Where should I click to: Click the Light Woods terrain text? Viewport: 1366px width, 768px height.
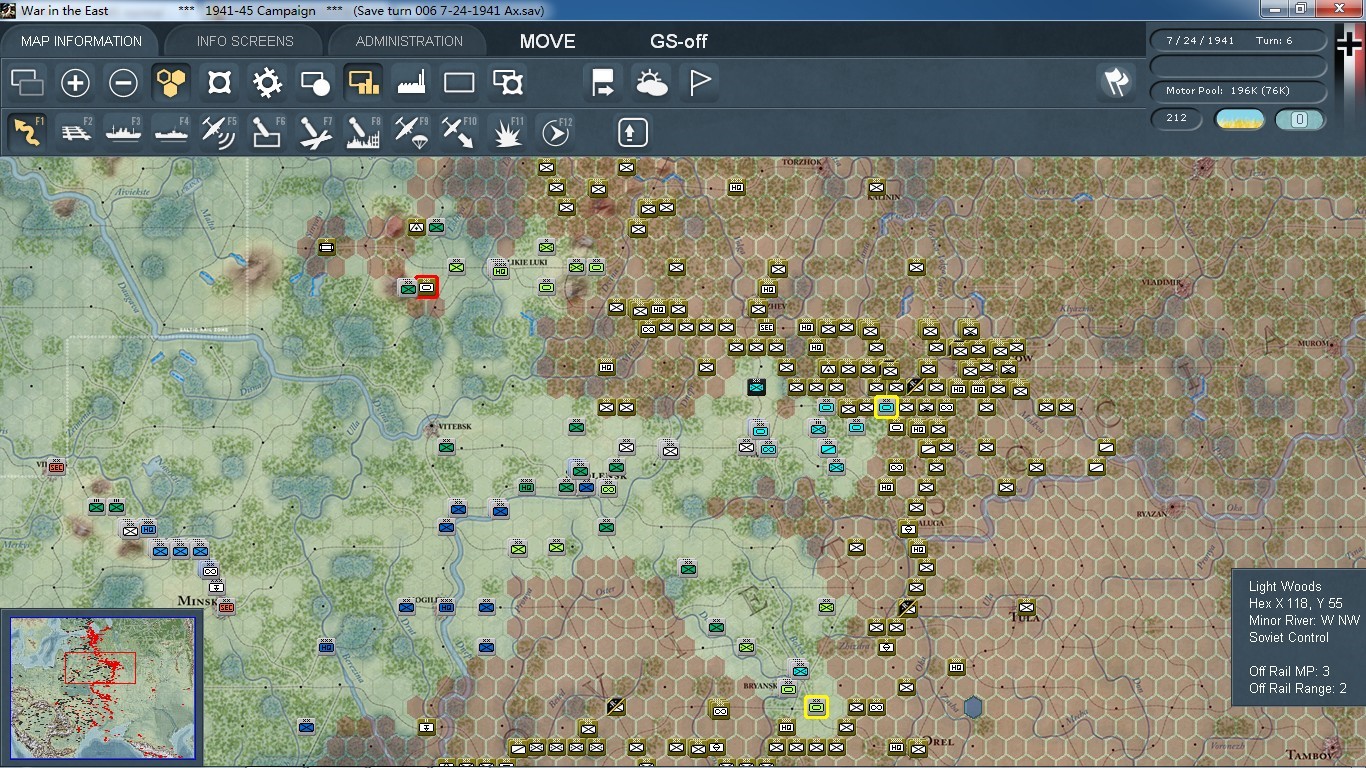1285,587
